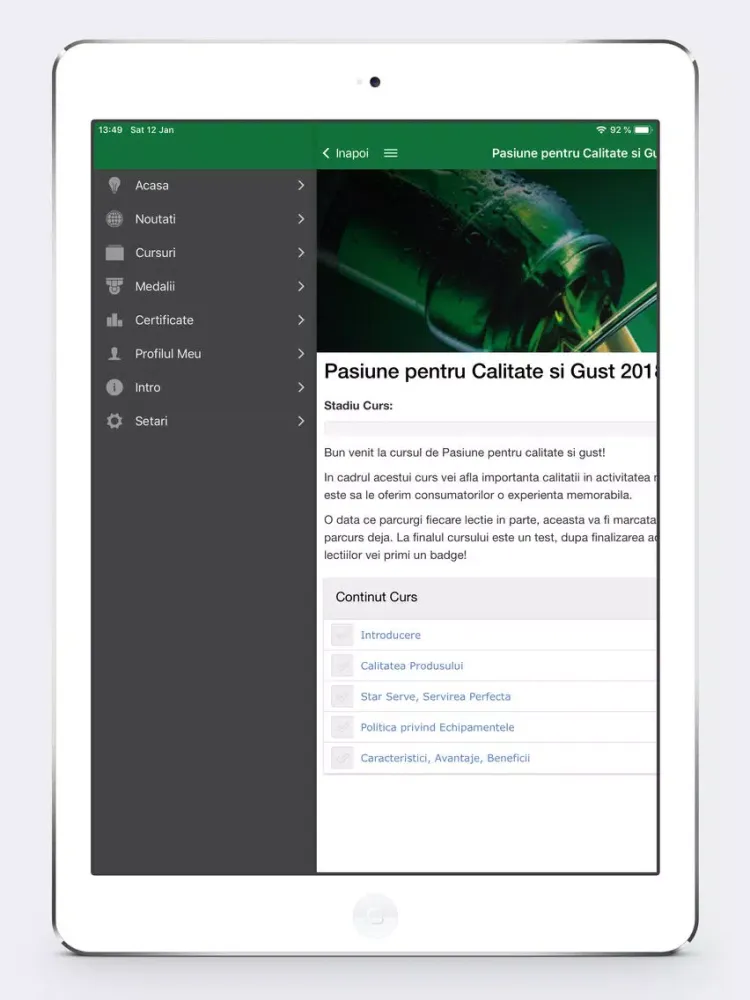Expand the Medalii row chevron
The image size is (750, 1000).
coord(301,286)
